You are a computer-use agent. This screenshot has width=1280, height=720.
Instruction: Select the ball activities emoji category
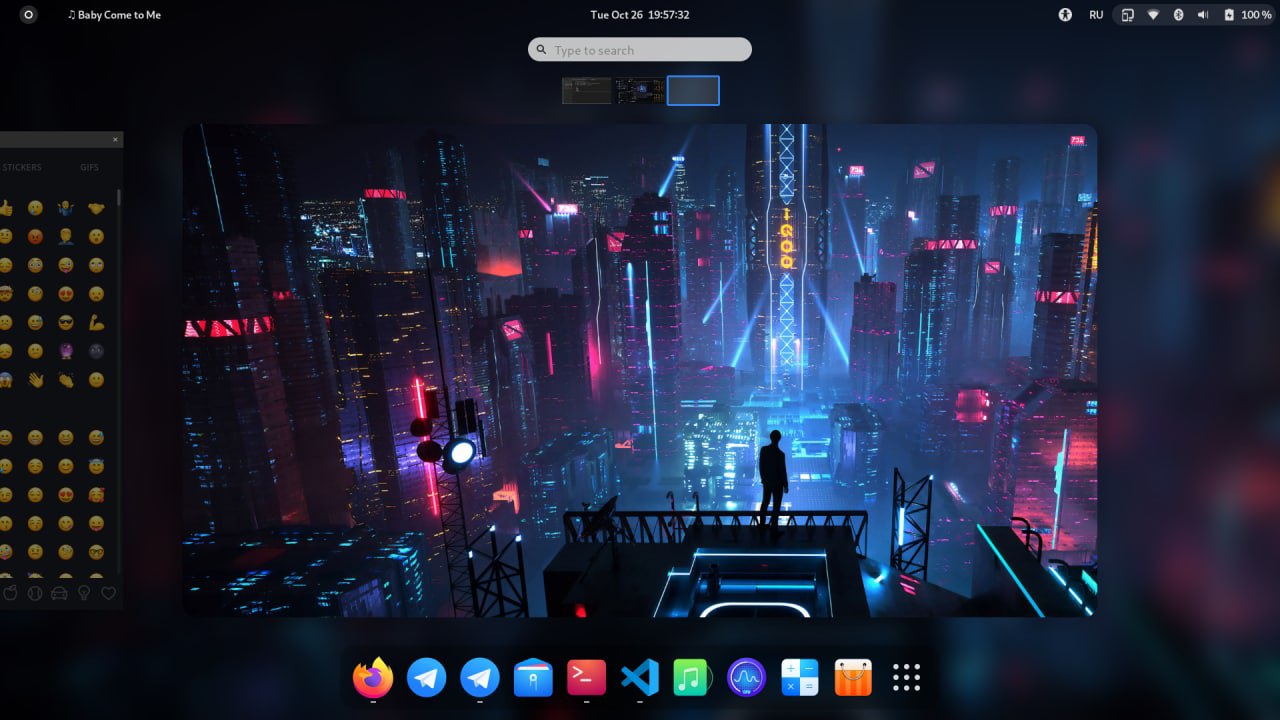point(35,593)
